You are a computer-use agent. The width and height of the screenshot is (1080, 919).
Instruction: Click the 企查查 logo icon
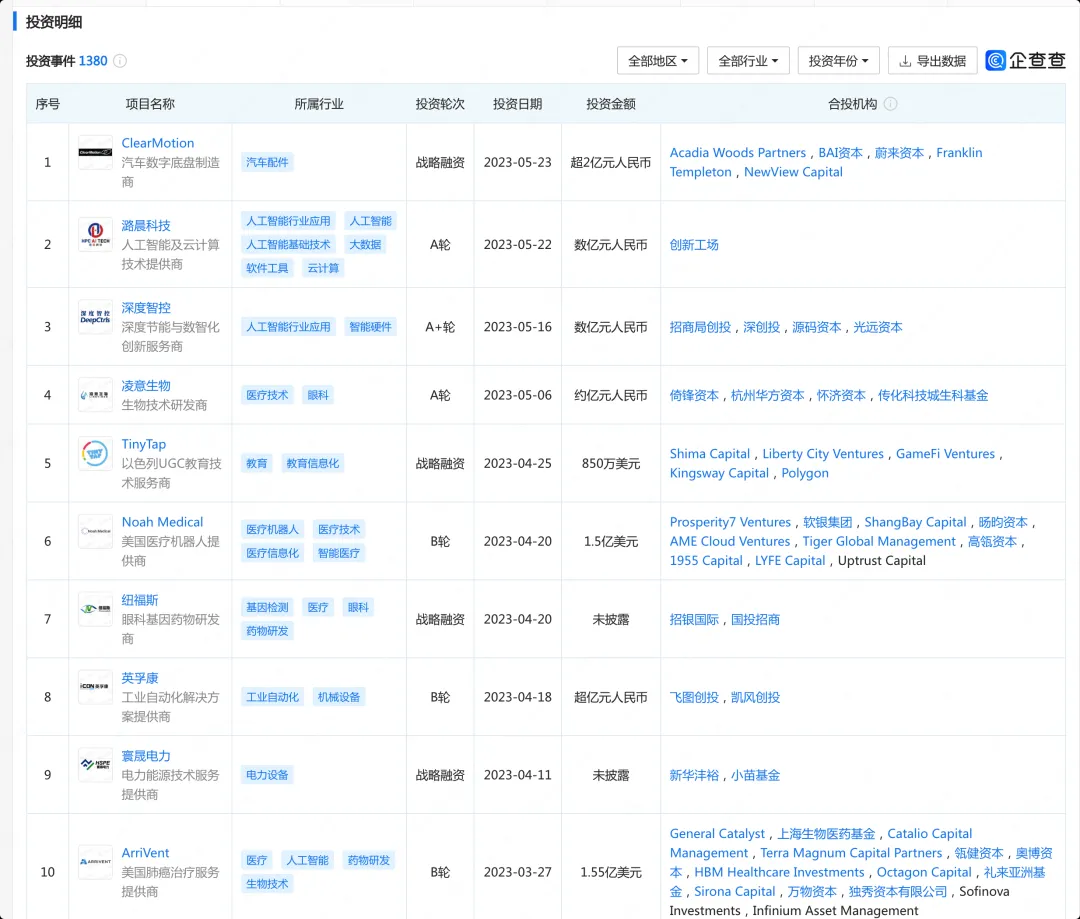coord(995,61)
